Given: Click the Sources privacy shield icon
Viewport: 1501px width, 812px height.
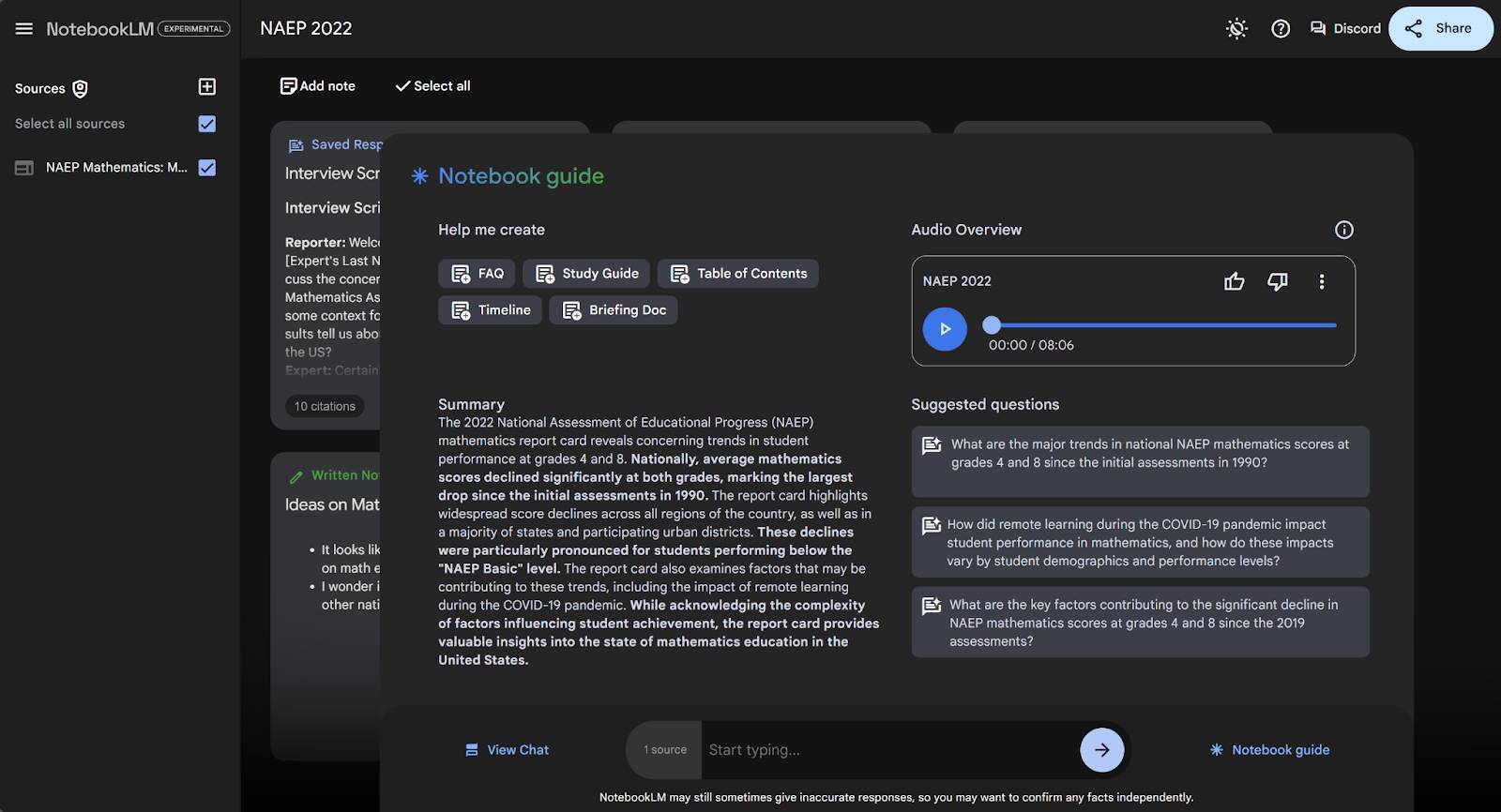Looking at the screenshot, I should (x=81, y=89).
